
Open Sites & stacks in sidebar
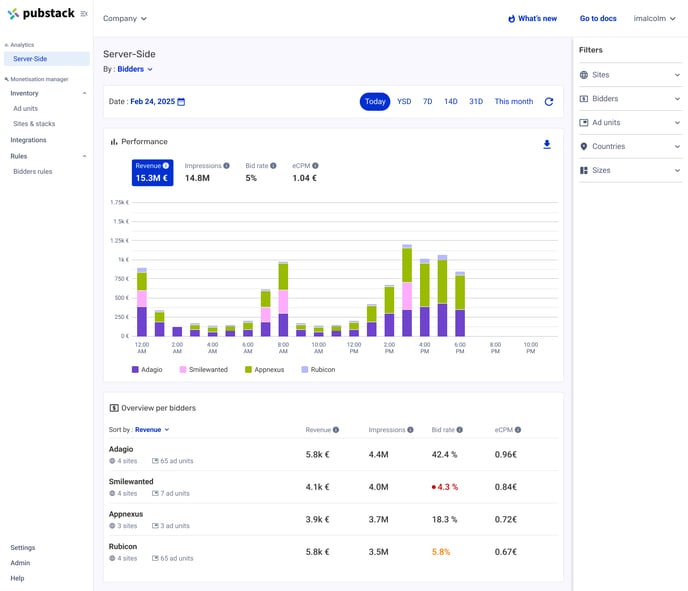click(34, 124)
